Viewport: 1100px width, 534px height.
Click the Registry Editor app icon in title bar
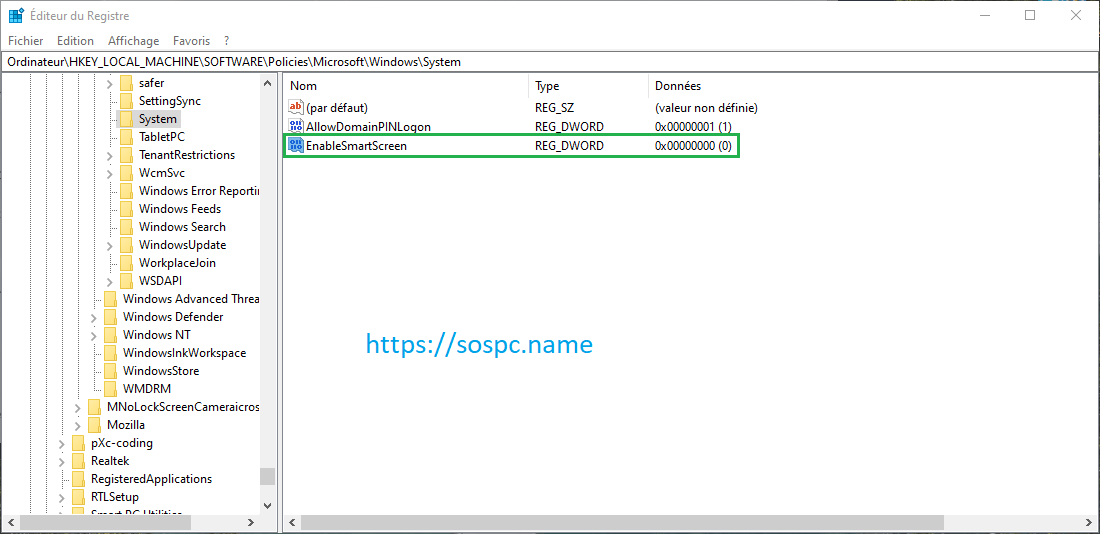(x=16, y=16)
